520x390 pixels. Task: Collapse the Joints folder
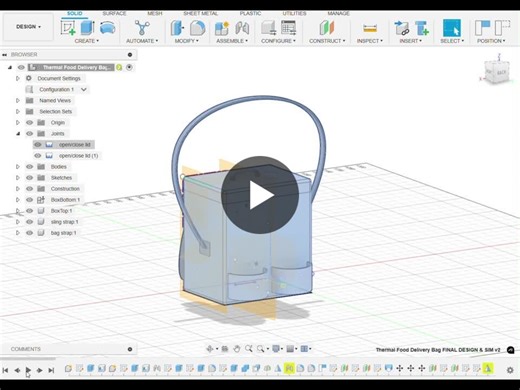18,134
